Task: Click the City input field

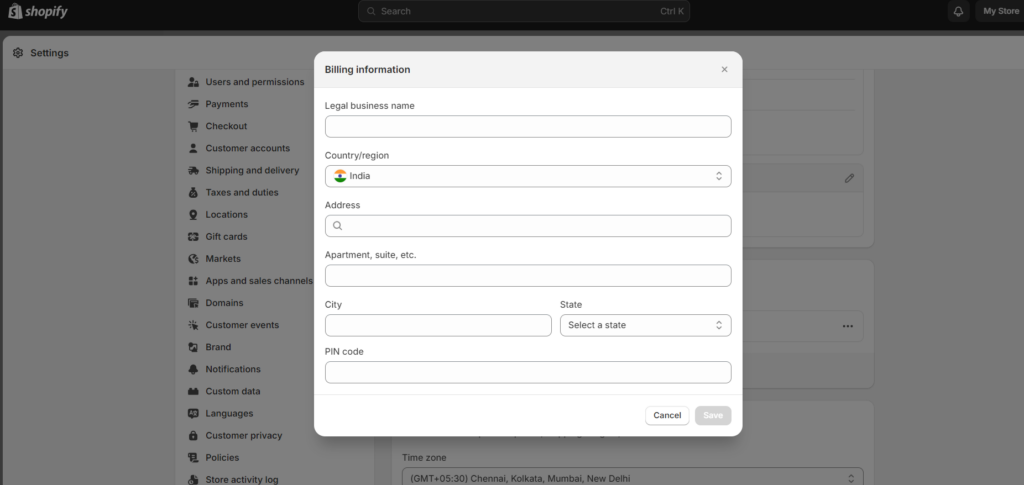Action: [x=438, y=325]
